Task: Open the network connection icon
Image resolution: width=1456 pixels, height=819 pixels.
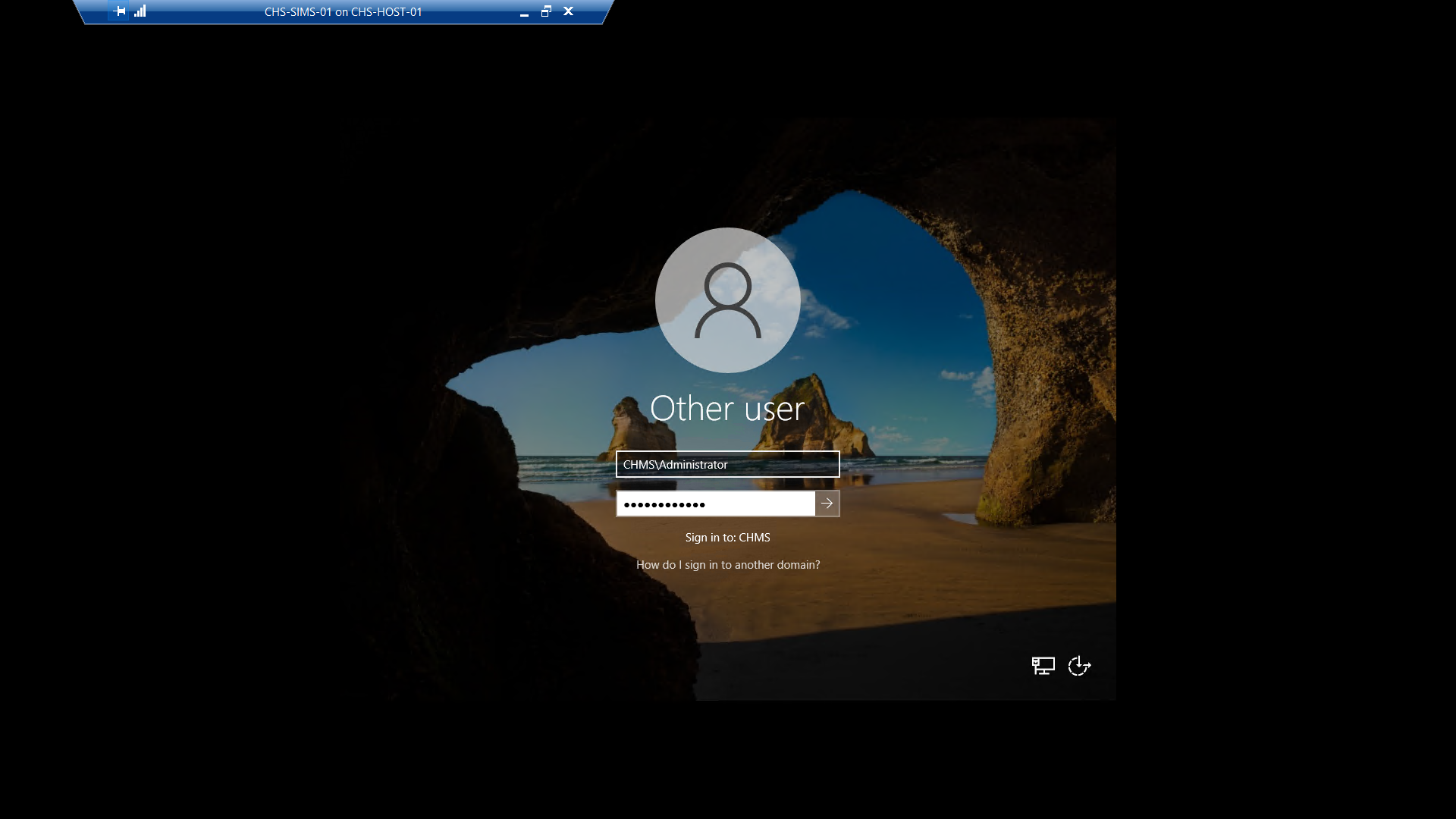Action: (1043, 666)
